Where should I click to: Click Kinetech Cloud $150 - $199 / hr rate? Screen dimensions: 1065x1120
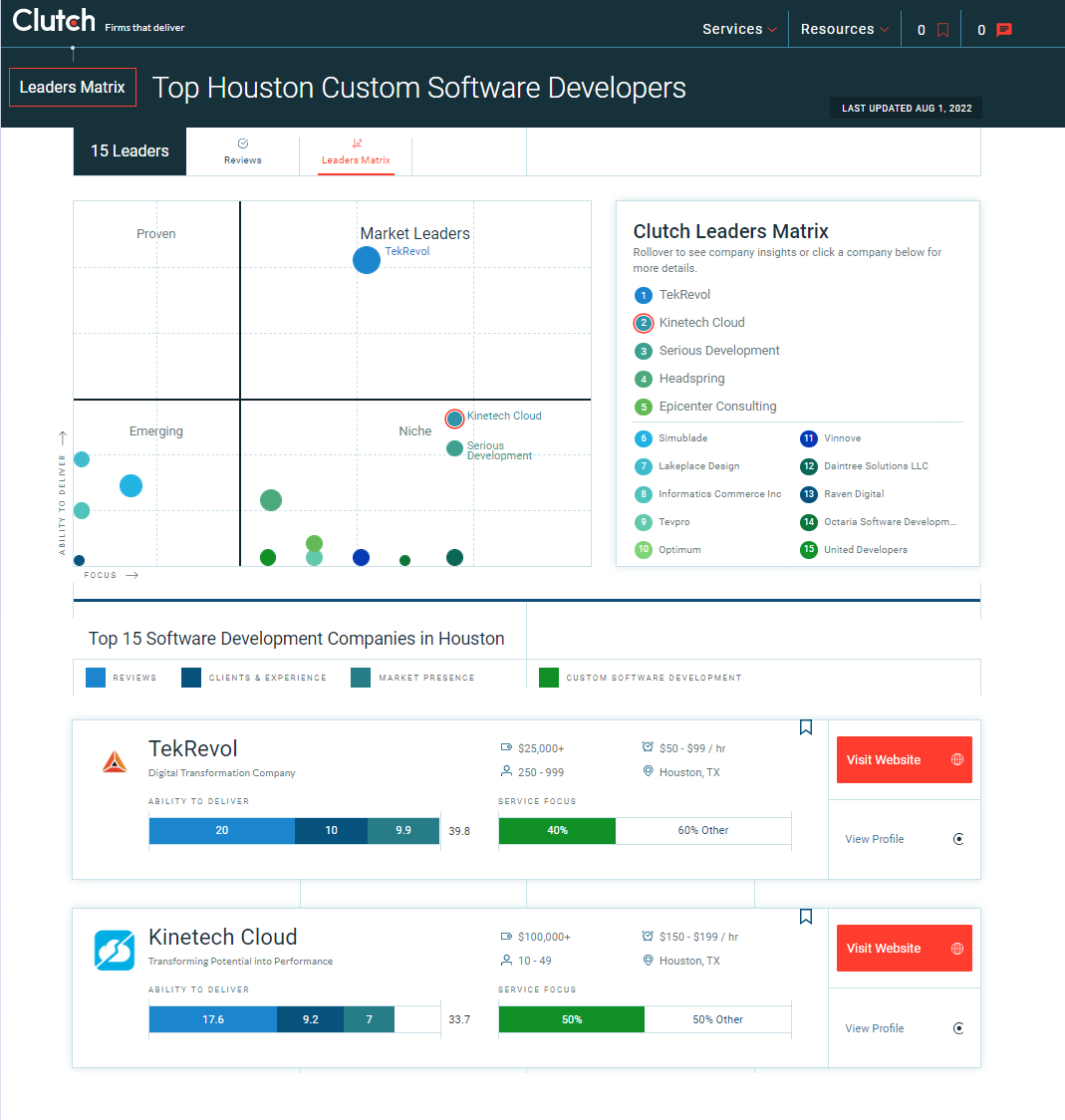[x=698, y=937]
